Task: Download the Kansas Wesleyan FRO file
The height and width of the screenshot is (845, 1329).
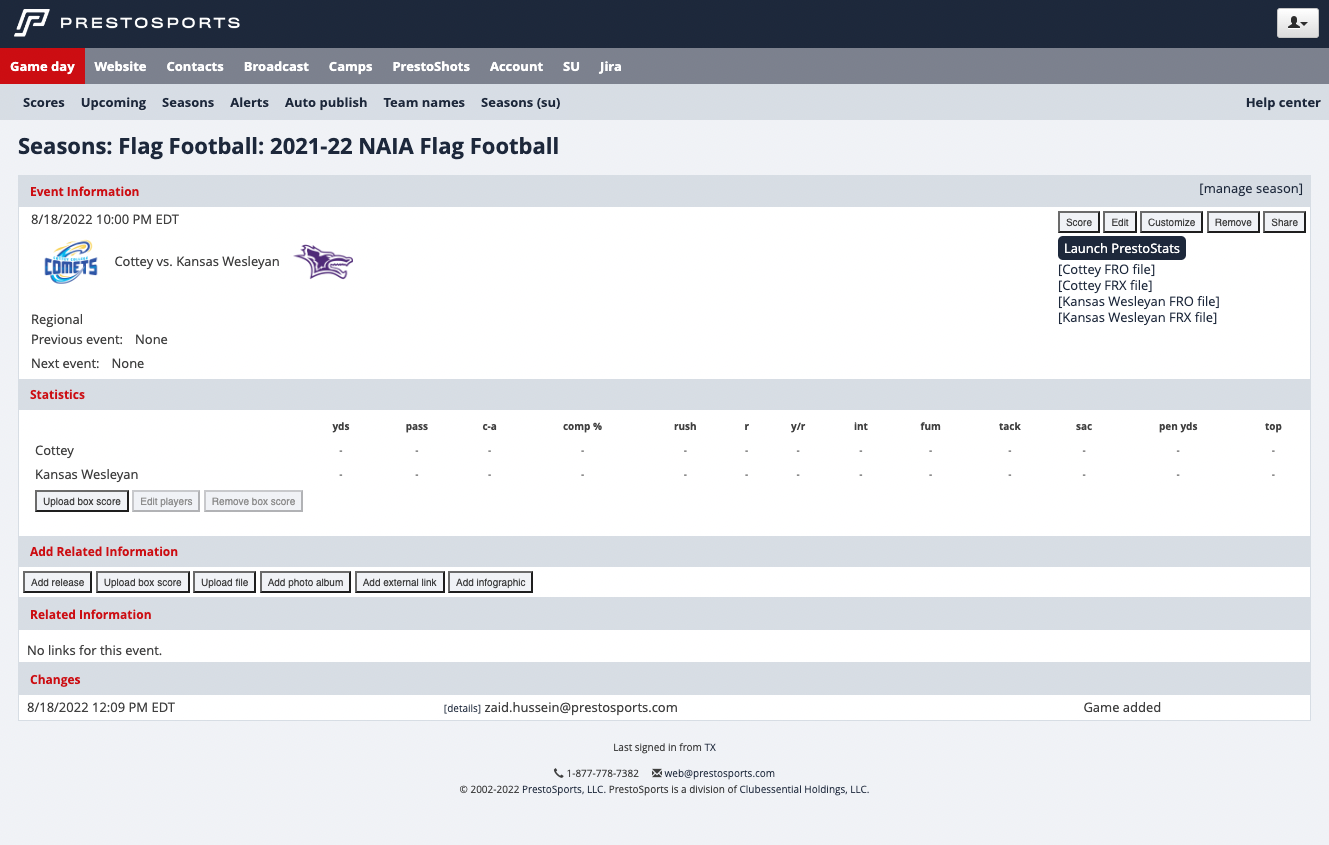Action: (x=1139, y=301)
